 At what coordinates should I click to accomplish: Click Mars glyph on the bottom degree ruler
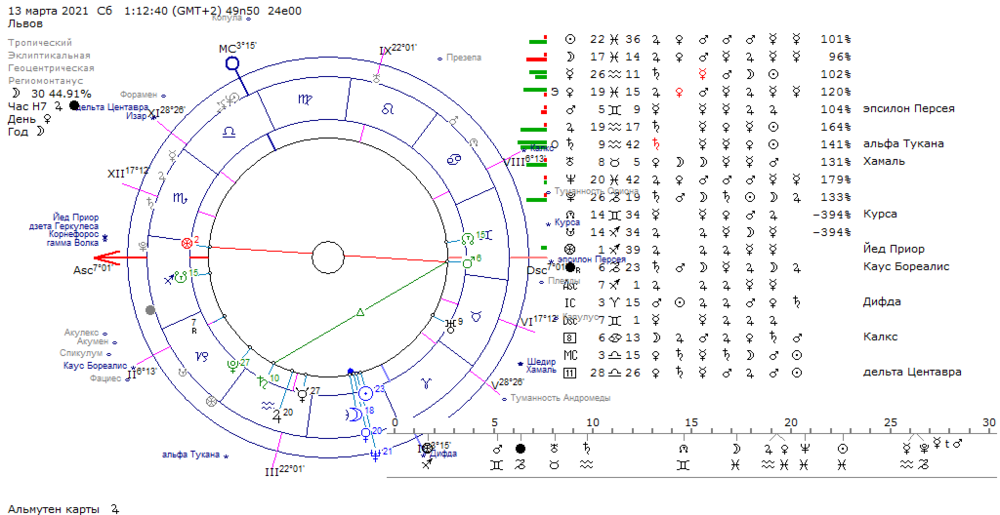coord(498,449)
